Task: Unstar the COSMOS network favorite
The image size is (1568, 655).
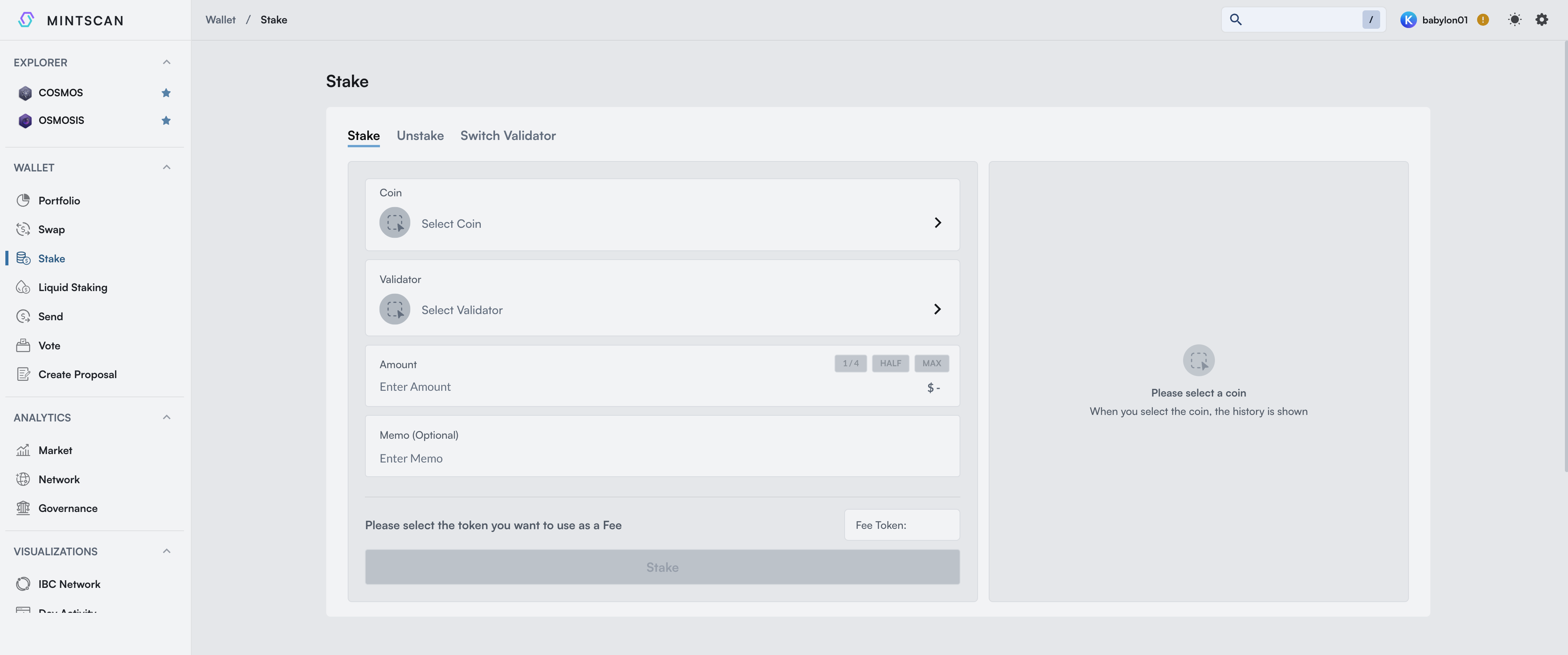Action: click(x=166, y=92)
